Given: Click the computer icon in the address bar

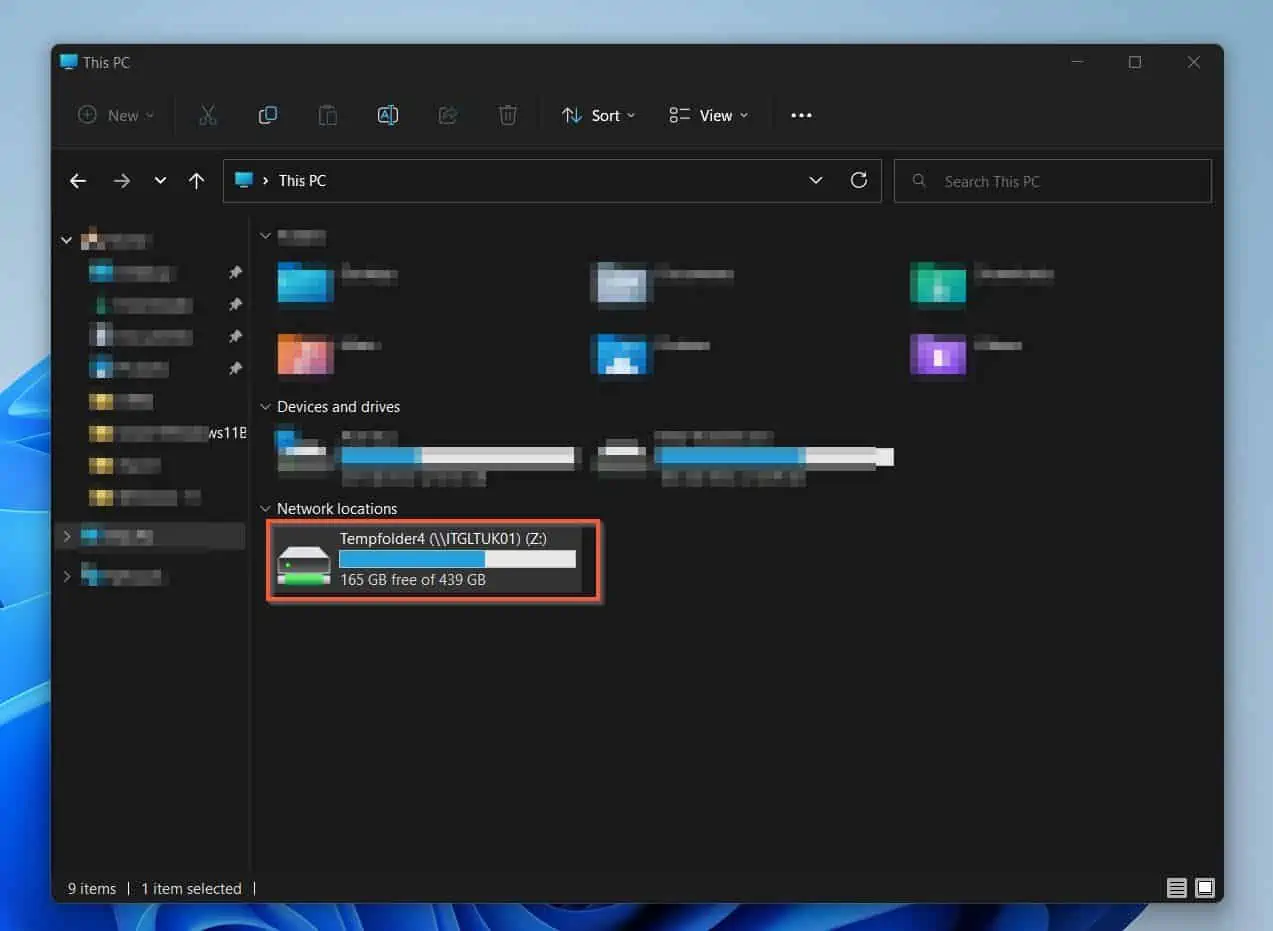Looking at the screenshot, I should pos(243,180).
